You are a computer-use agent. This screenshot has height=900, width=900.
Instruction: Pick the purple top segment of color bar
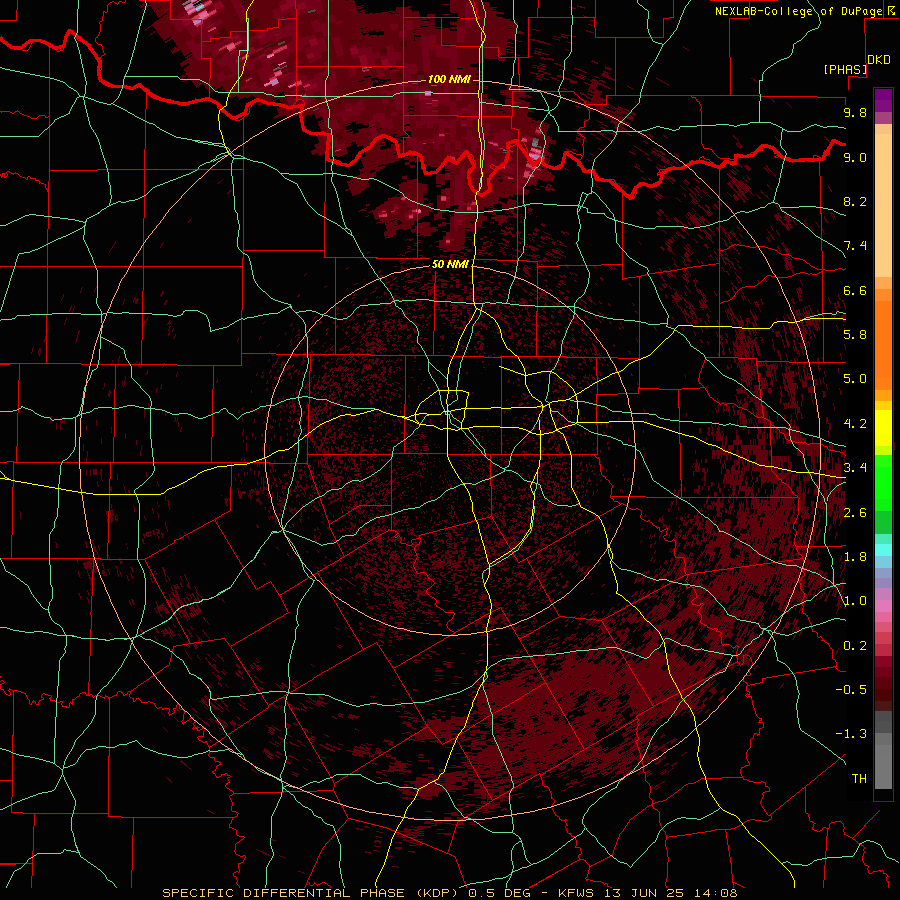tap(883, 100)
